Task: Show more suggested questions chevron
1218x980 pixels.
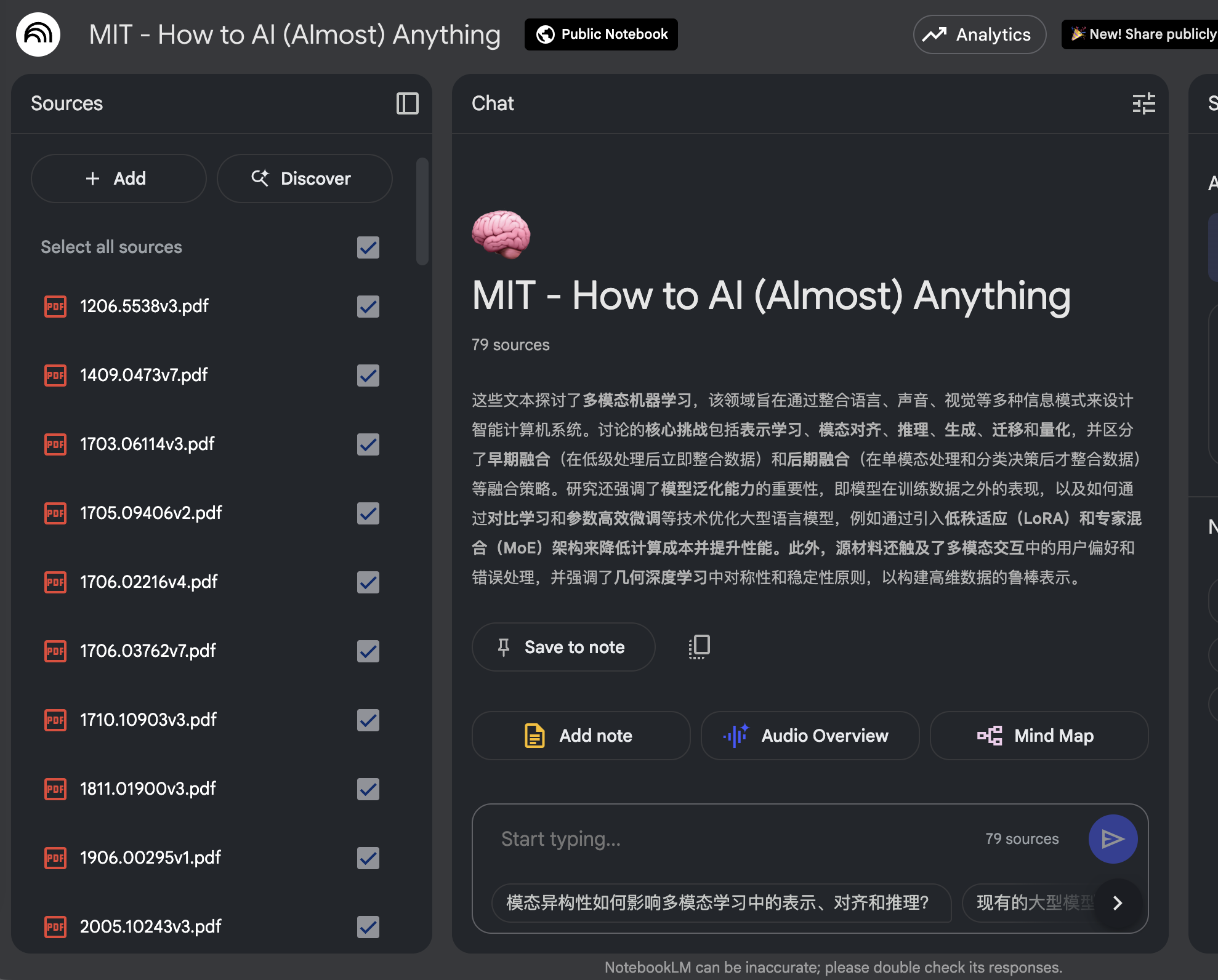Action: click(1118, 903)
